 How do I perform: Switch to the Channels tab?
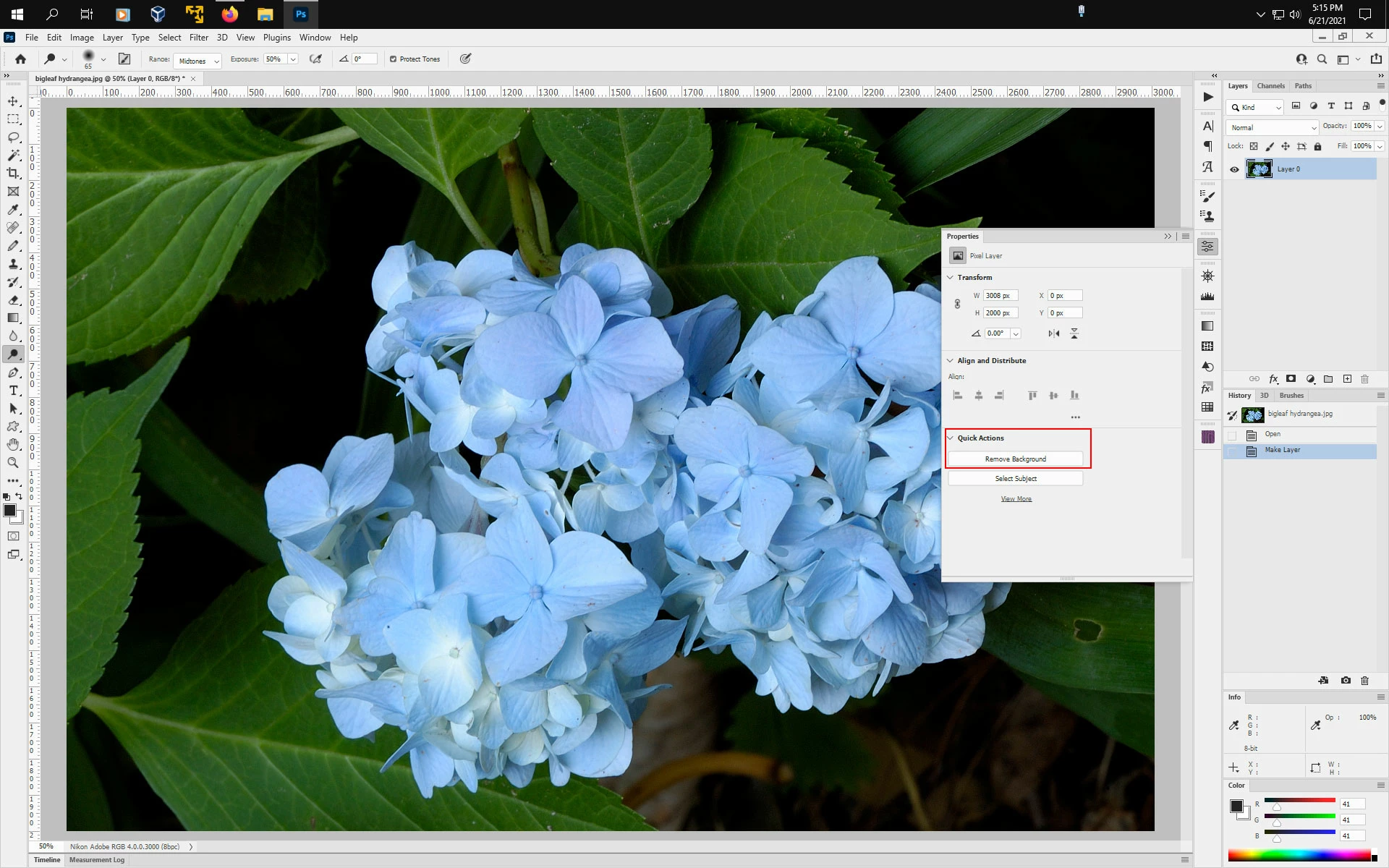click(x=1270, y=86)
